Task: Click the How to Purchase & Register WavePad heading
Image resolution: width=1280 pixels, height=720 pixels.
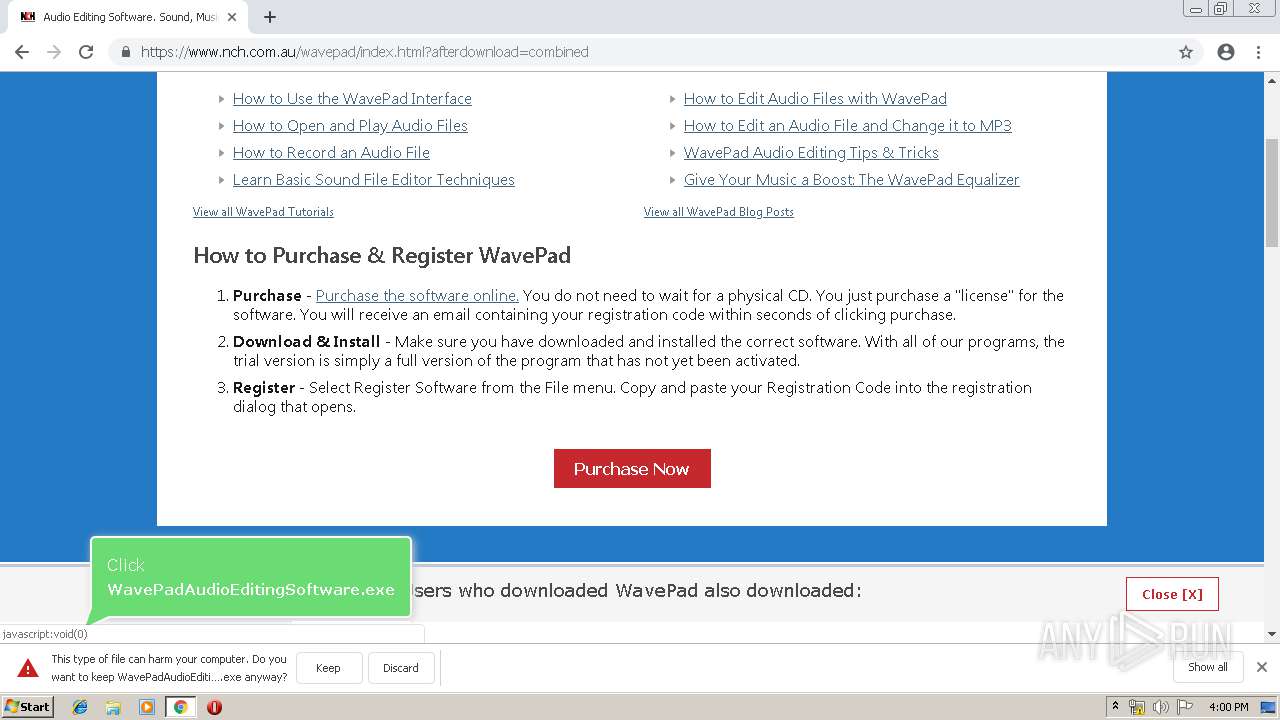Action: point(382,256)
